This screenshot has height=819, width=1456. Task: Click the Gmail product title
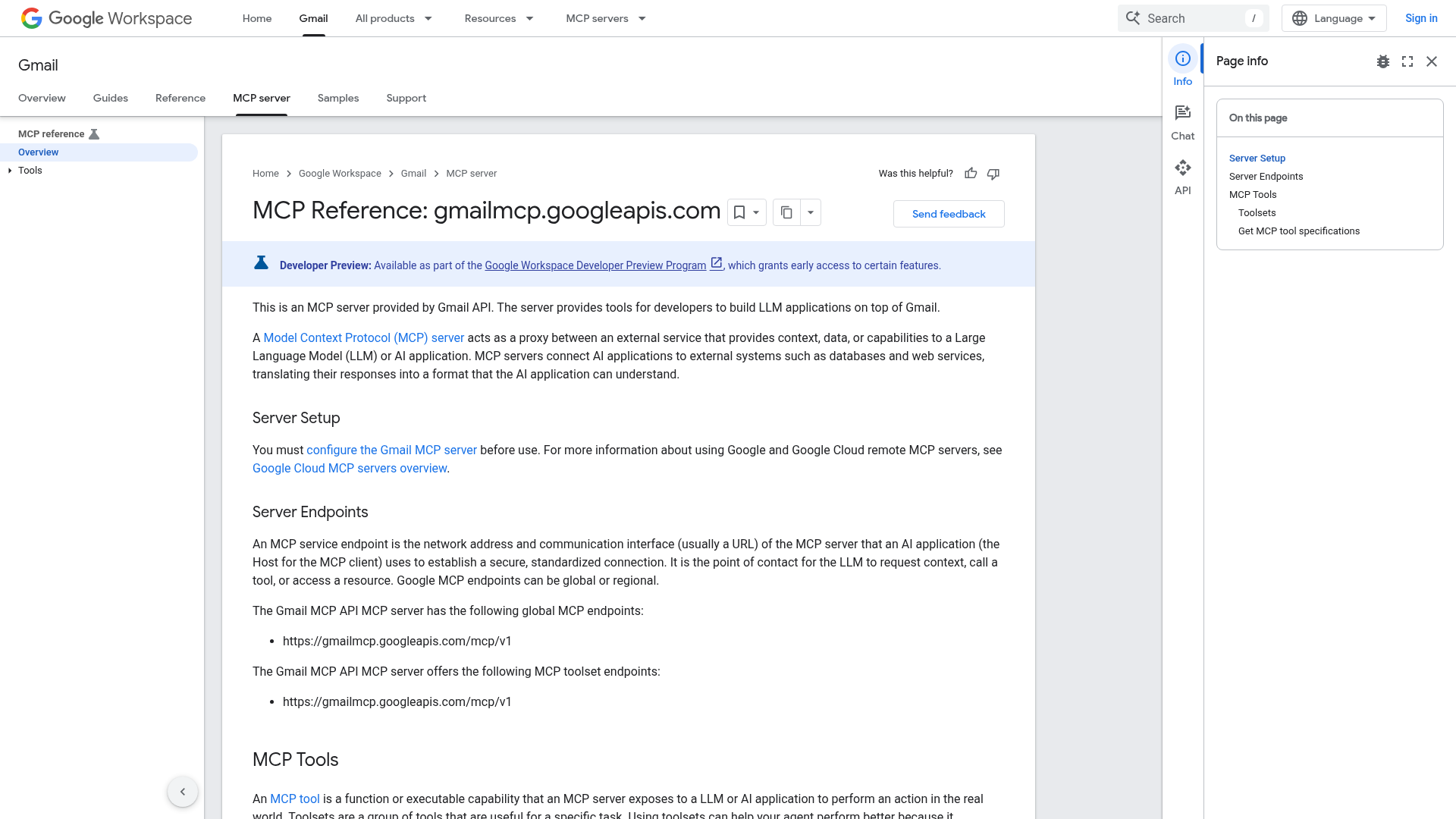38,65
